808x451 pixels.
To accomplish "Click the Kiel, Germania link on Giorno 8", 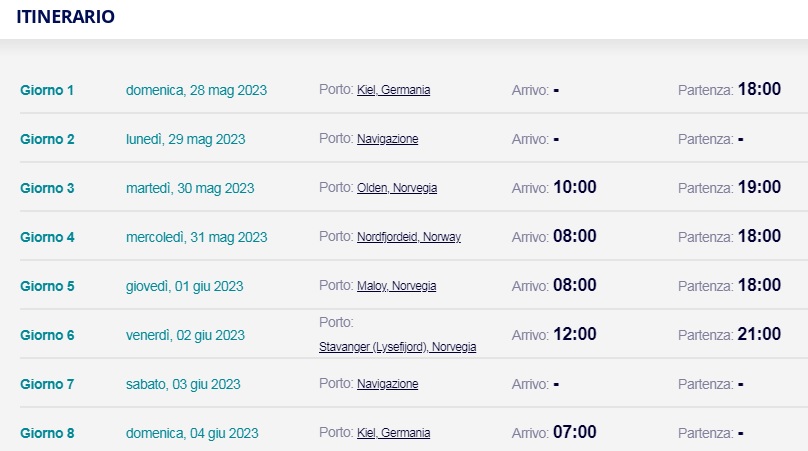I will coord(393,432).
